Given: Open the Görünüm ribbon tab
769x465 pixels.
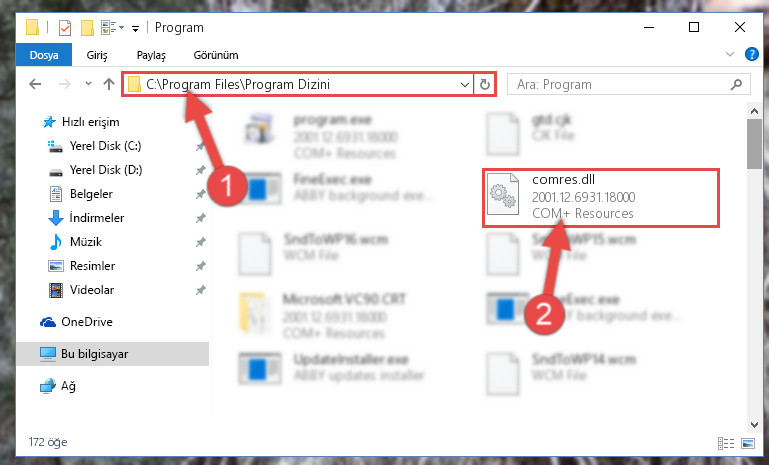Looking at the screenshot, I should click(216, 55).
